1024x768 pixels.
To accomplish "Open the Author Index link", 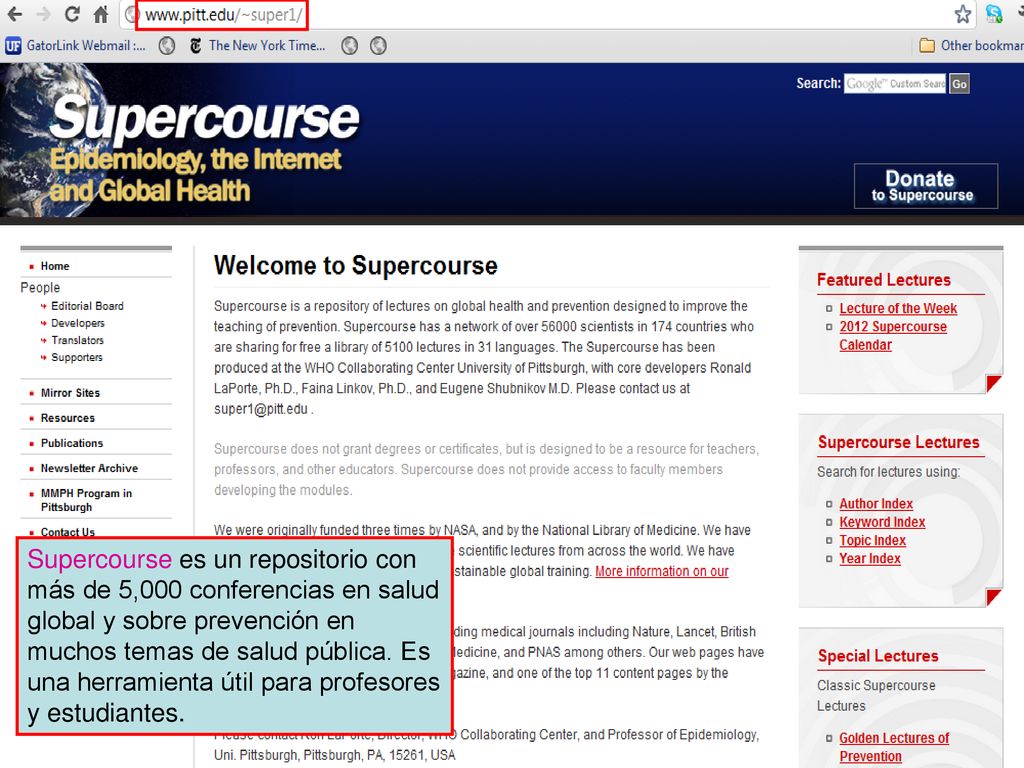I will [876, 504].
